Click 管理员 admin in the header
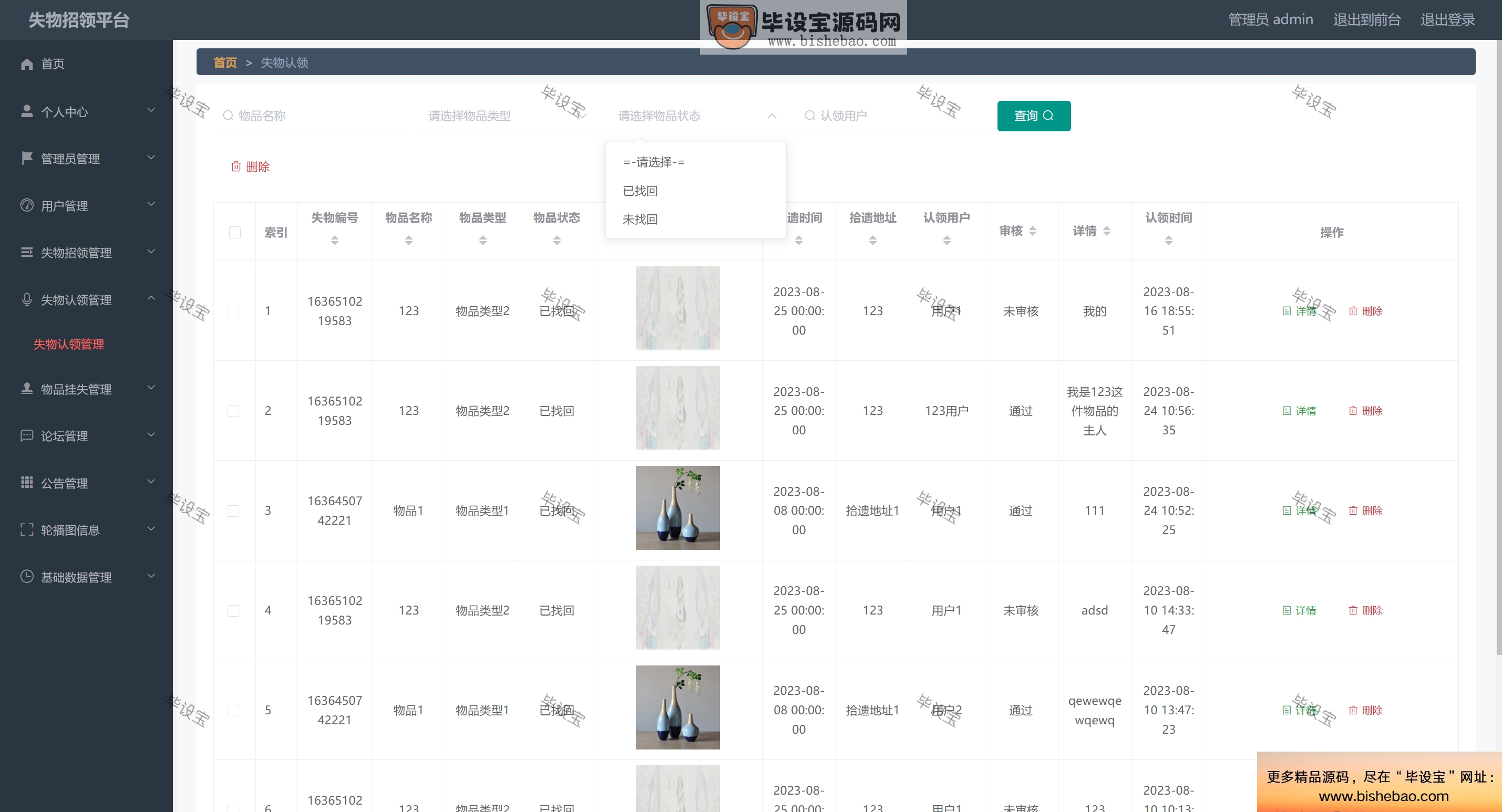This screenshot has height=812, width=1502. click(x=1271, y=19)
